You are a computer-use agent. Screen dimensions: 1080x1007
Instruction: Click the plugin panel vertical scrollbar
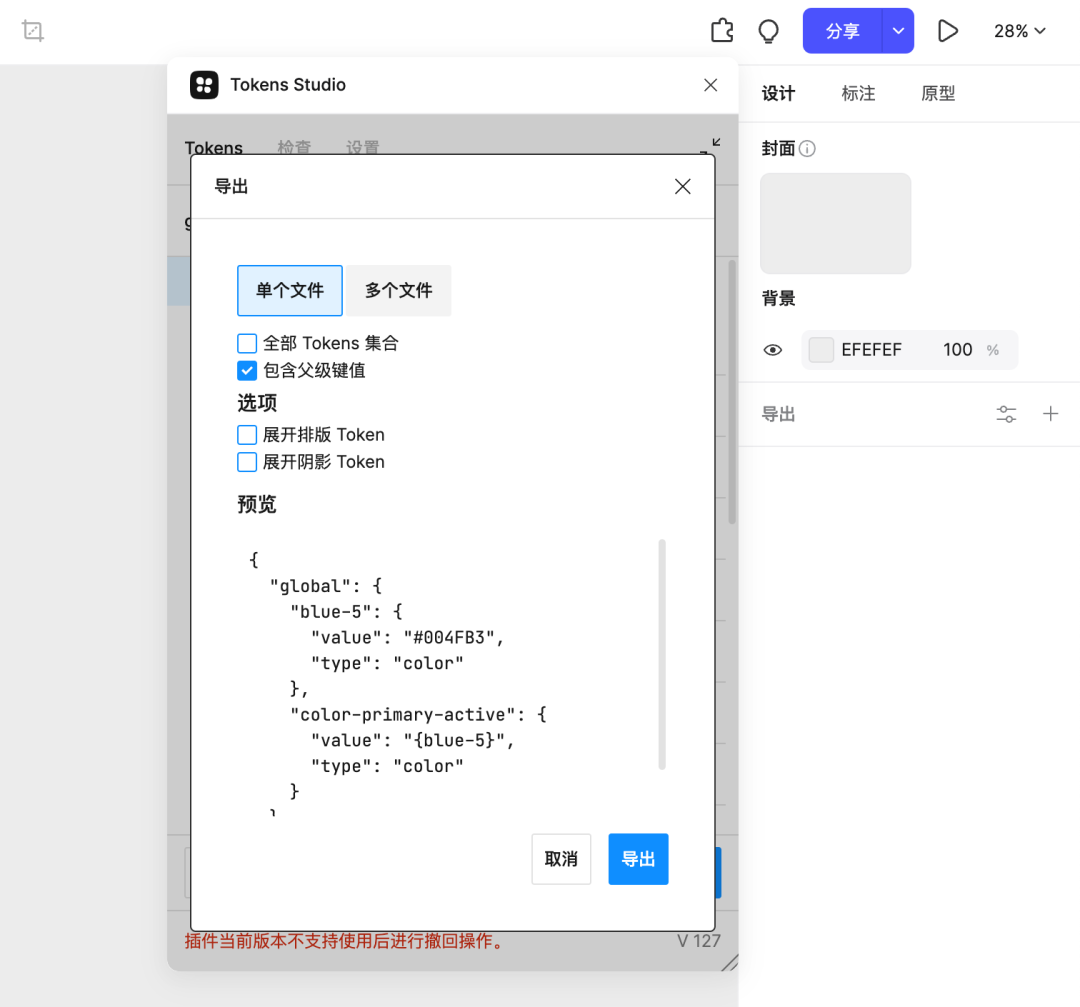click(732, 392)
